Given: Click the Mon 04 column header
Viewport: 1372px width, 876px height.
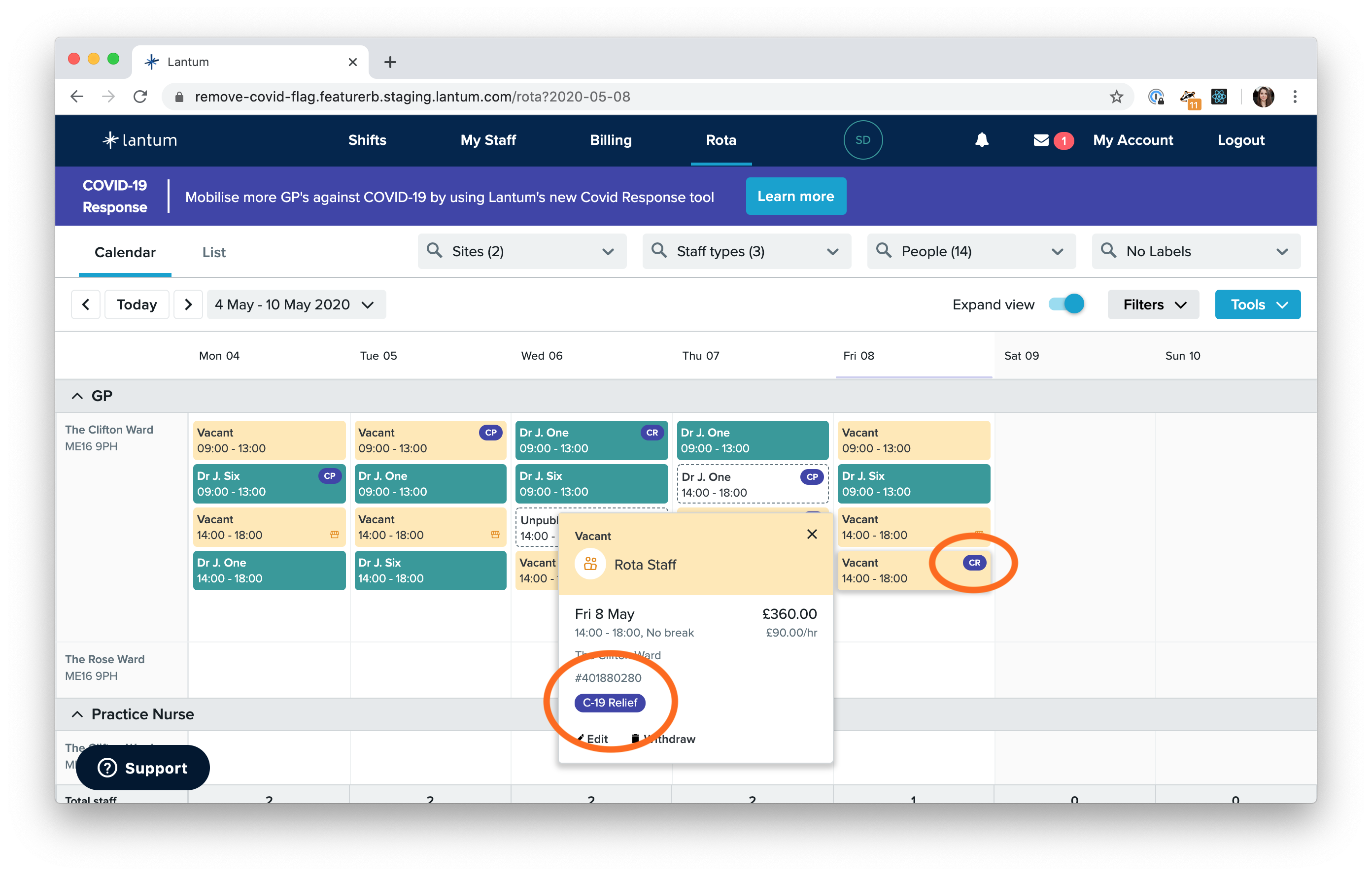Looking at the screenshot, I should [x=219, y=356].
